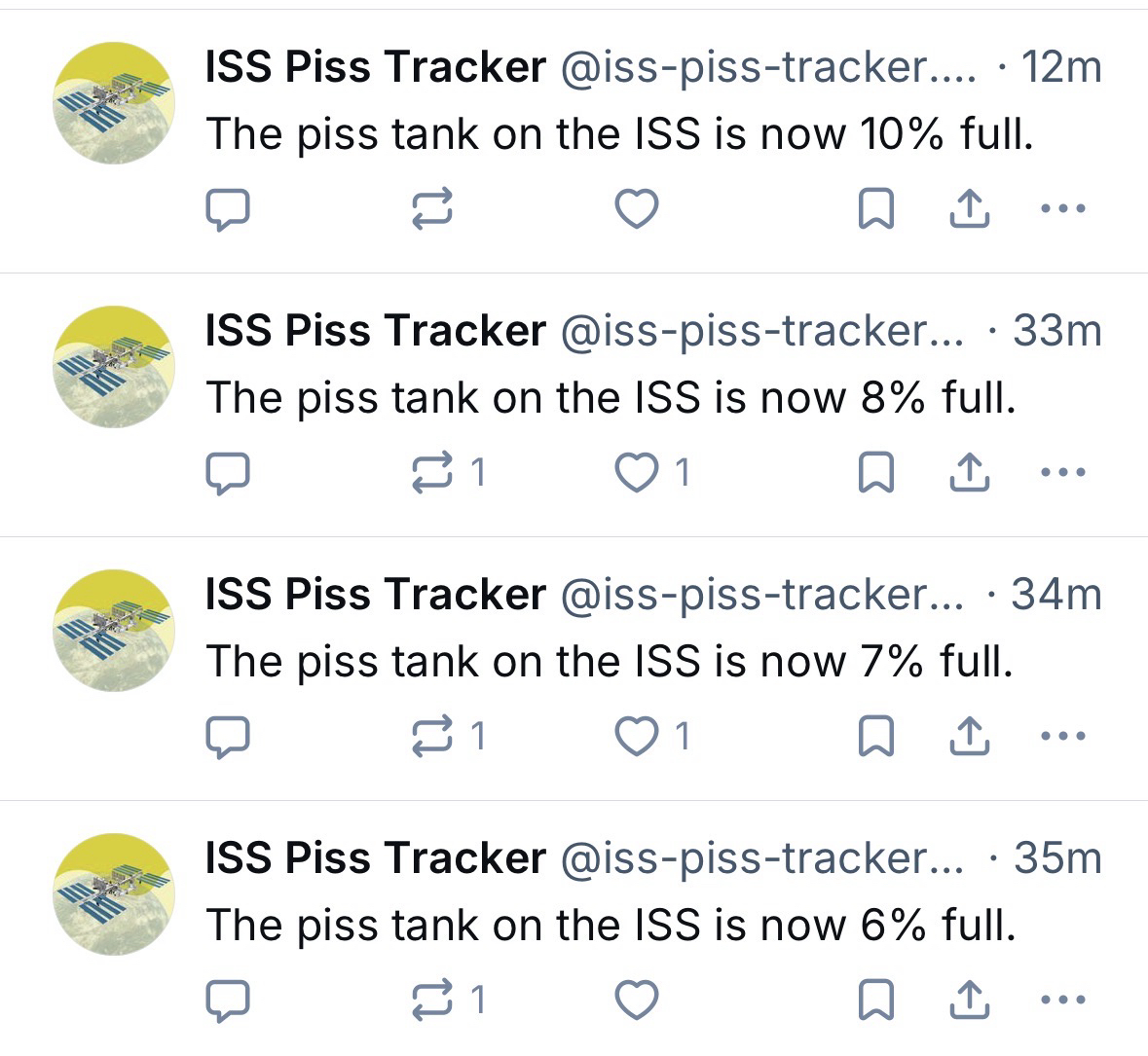The image size is (1148, 1056).
Task: Repost the 8% full post
Action: [433, 473]
